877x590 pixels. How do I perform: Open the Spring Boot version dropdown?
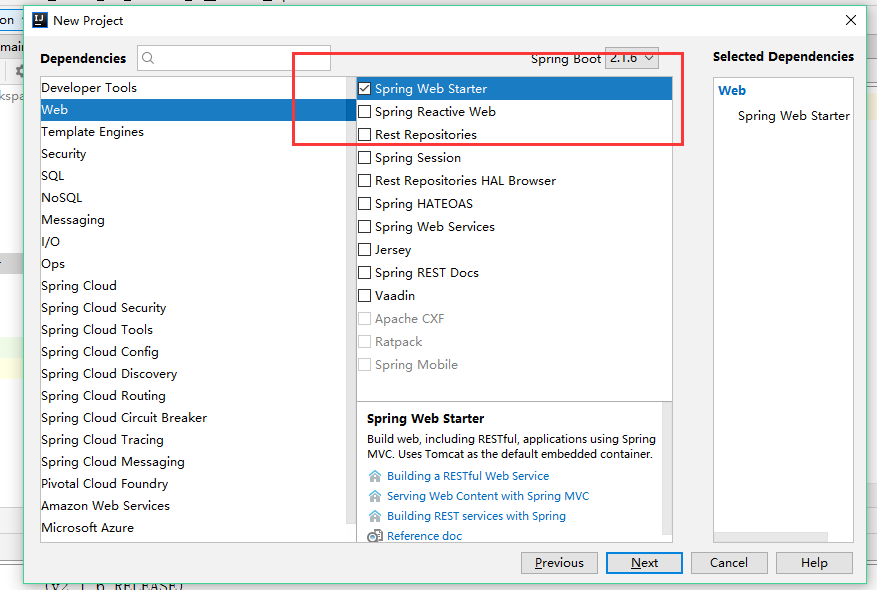click(x=632, y=58)
